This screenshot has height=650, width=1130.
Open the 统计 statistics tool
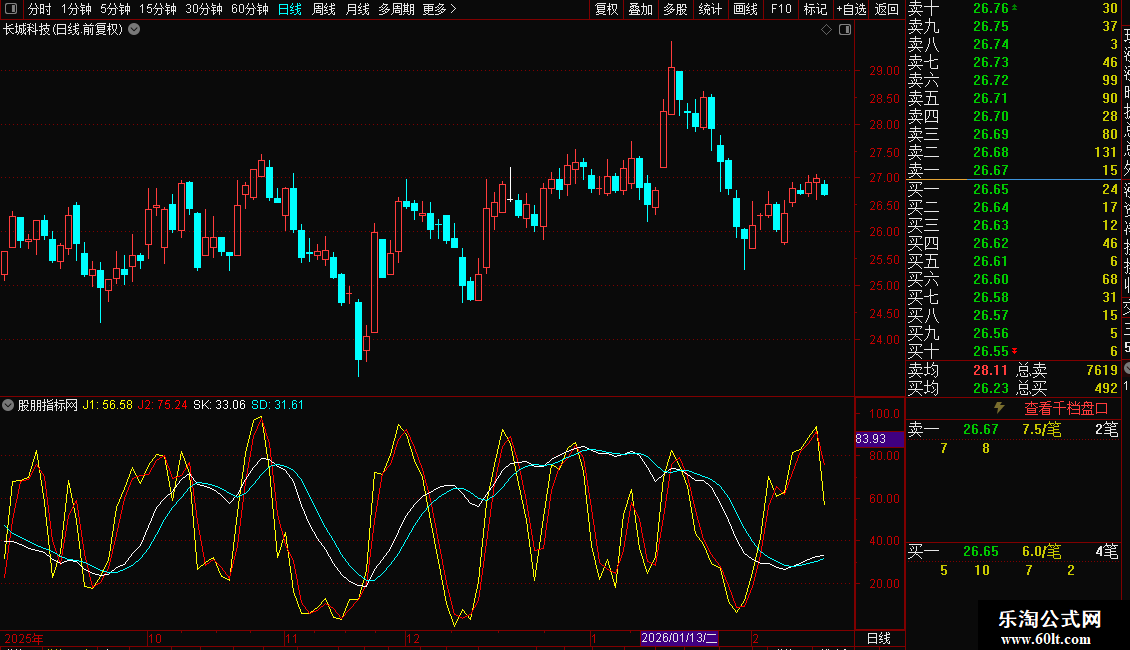710,9
